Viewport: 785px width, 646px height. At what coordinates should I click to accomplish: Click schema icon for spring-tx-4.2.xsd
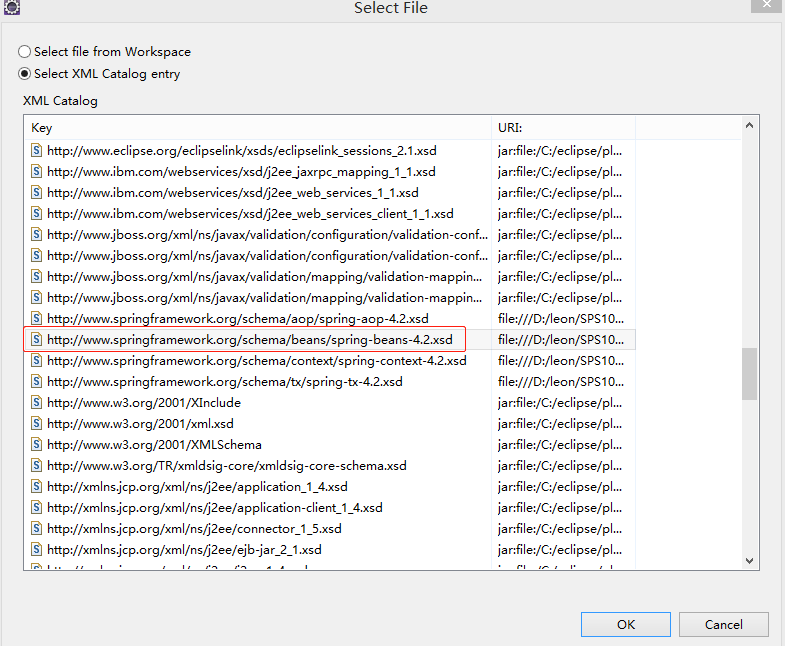(x=36, y=382)
